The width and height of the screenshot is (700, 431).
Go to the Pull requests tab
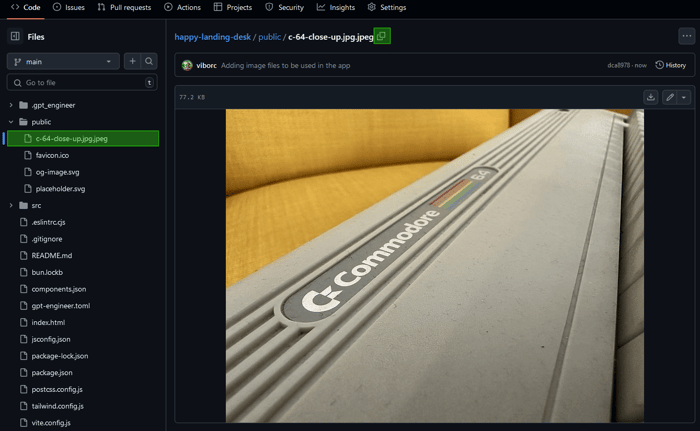[125, 8]
